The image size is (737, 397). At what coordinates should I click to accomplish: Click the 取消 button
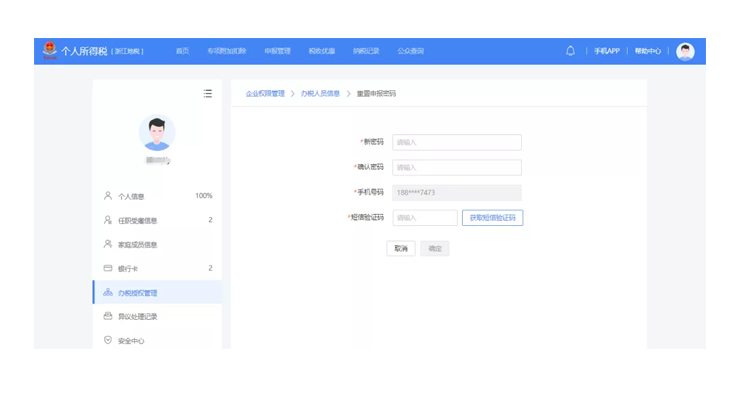[x=401, y=249]
